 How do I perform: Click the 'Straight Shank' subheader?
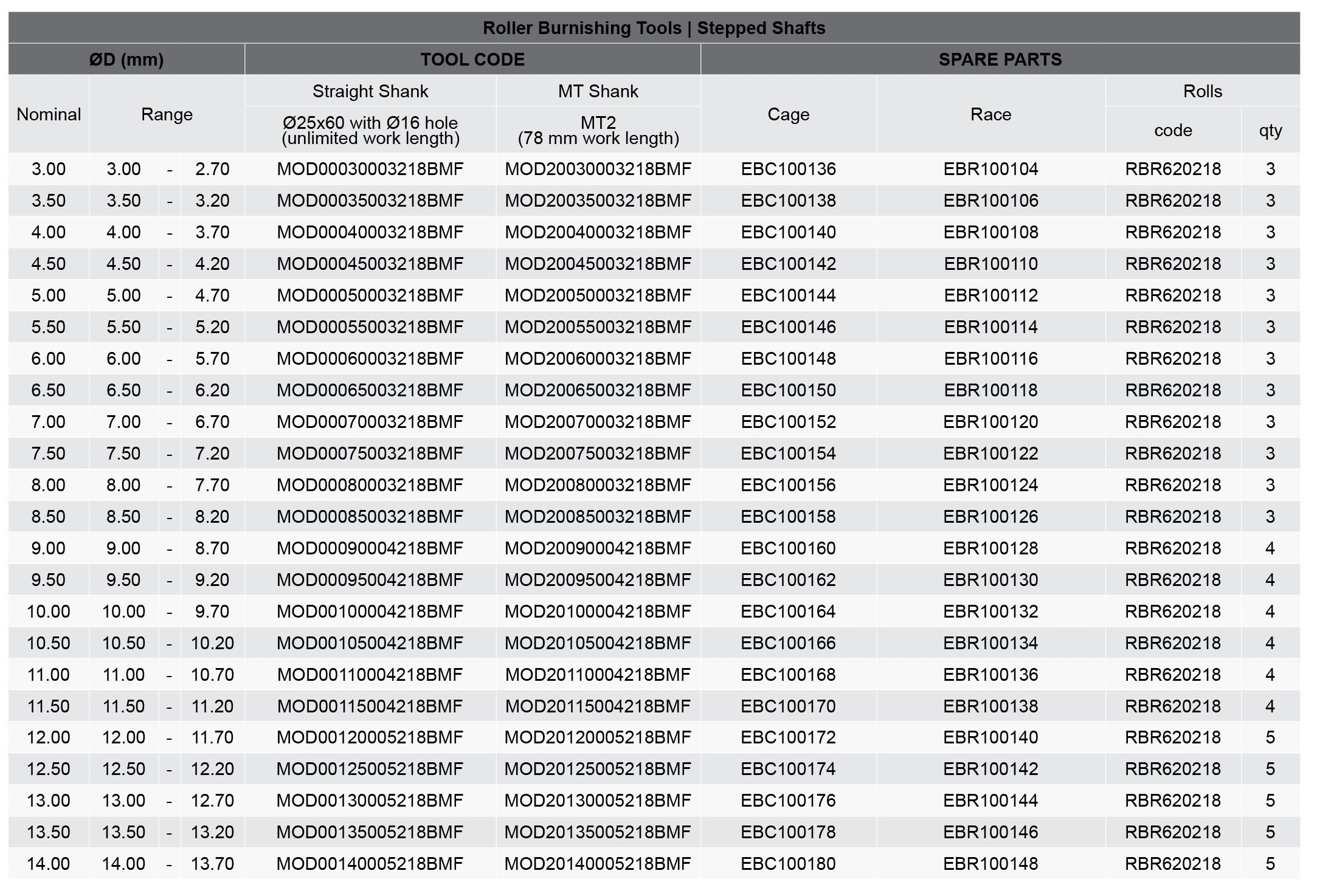(x=370, y=91)
